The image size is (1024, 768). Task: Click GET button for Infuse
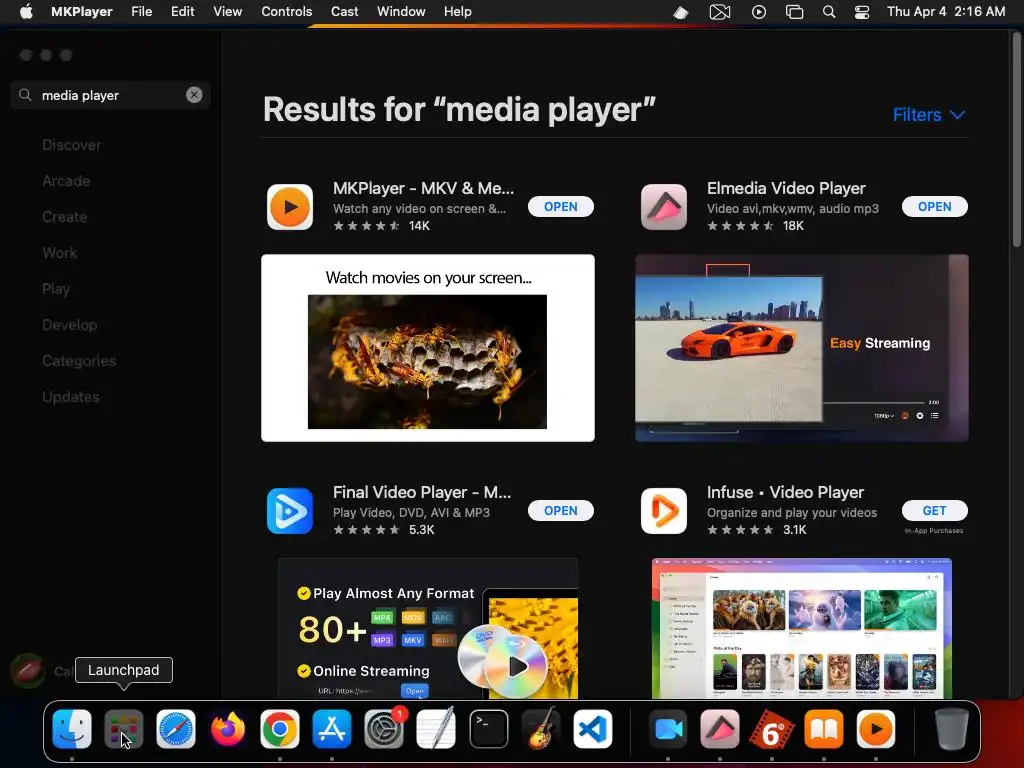pos(935,511)
